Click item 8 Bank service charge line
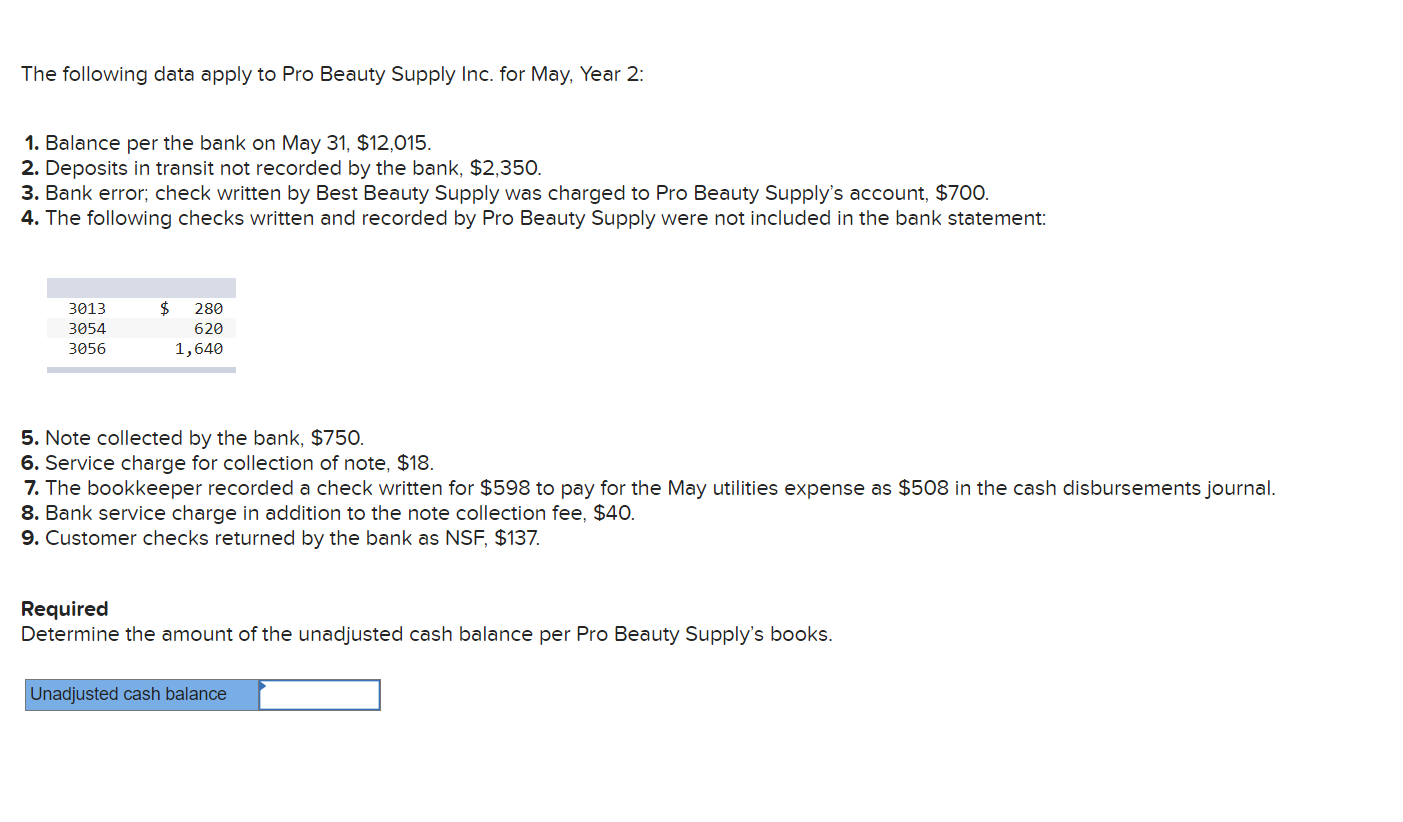Screen dimensions: 1403x822 click(328, 513)
